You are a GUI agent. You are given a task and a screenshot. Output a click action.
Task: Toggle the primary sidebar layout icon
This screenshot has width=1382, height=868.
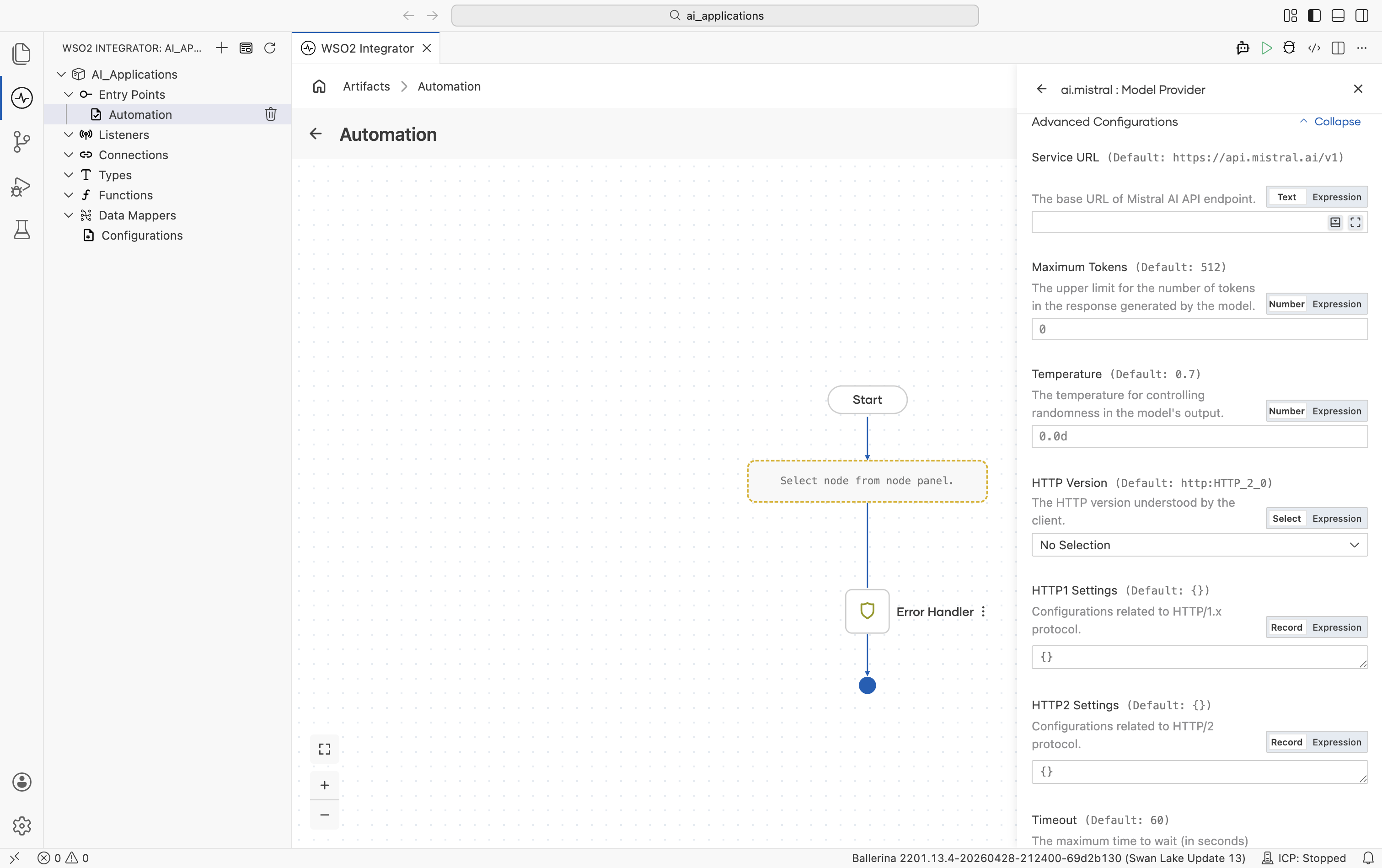tap(1314, 16)
